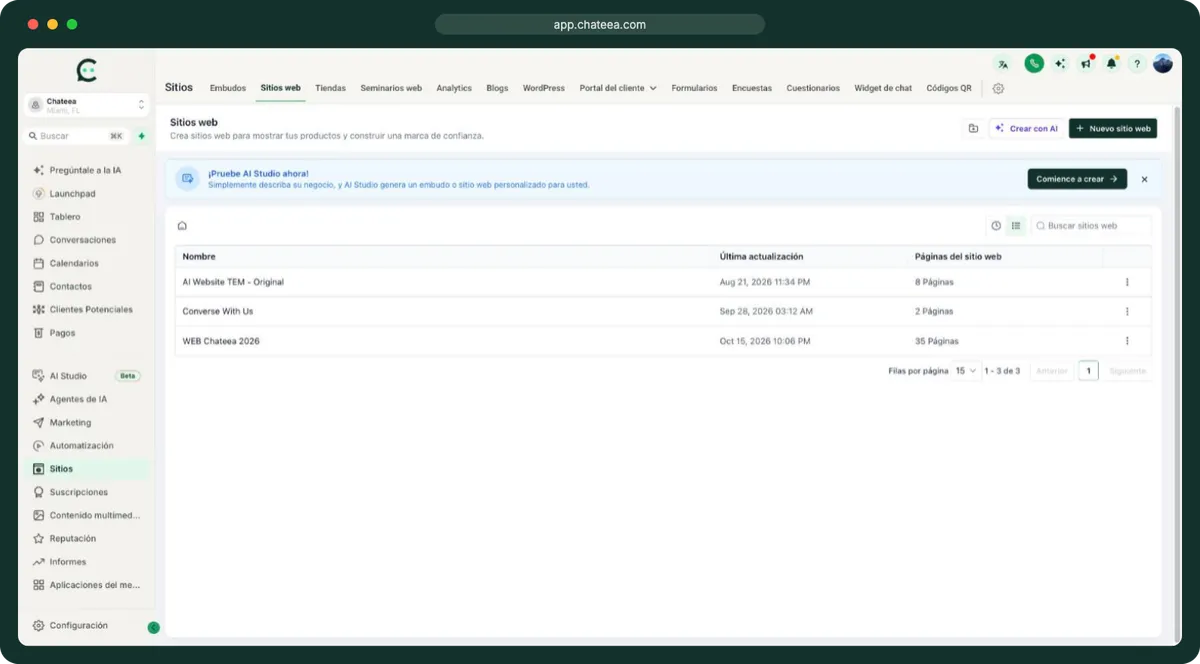
Task: Open the Sitios settings gear icon
Action: tap(998, 88)
